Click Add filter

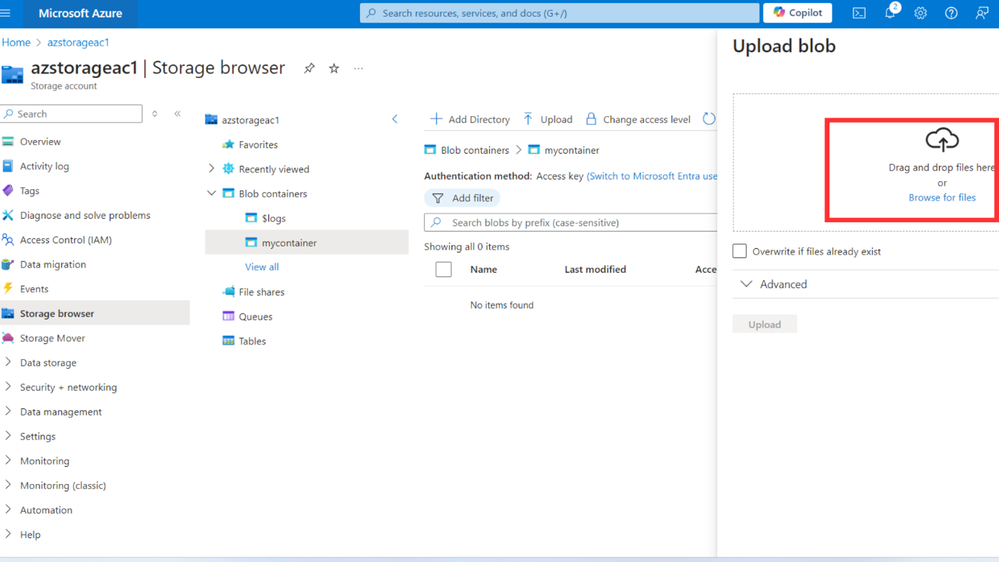pyautogui.click(x=463, y=198)
